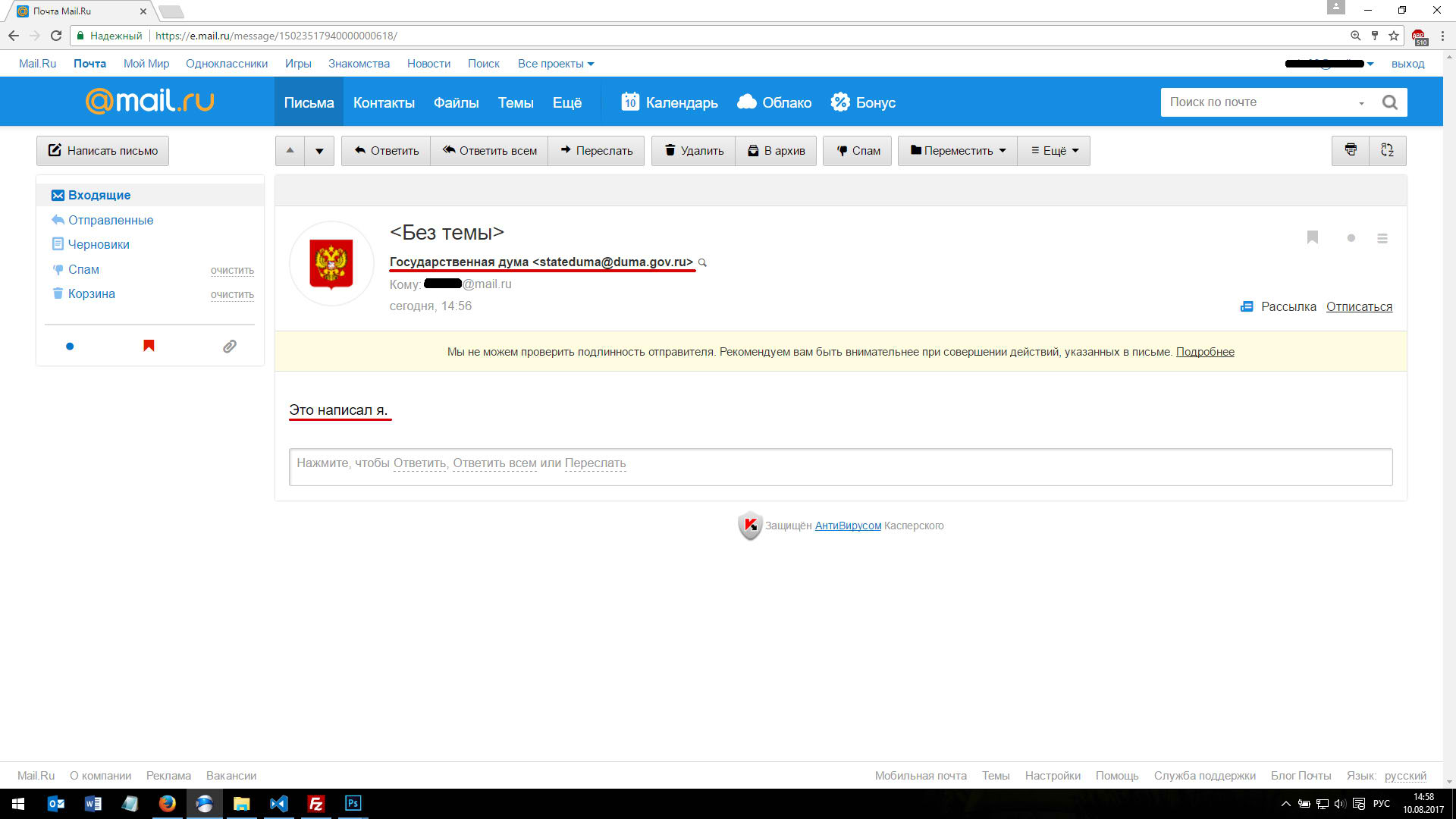The width and height of the screenshot is (1456, 819).
Task: Click the search icon next to sender address
Action: pyautogui.click(x=702, y=263)
